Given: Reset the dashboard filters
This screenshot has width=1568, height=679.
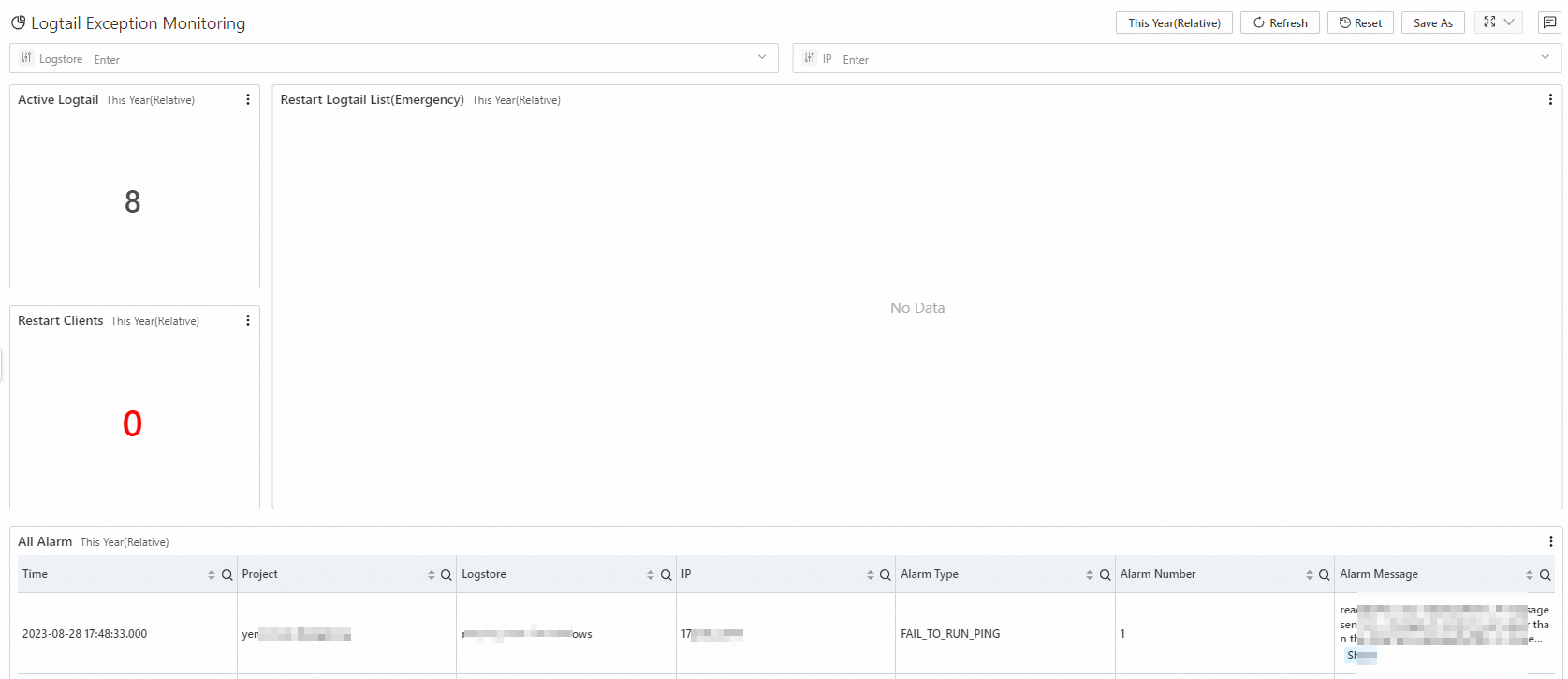Looking at the screenshot, I should tap(1360, 22).
